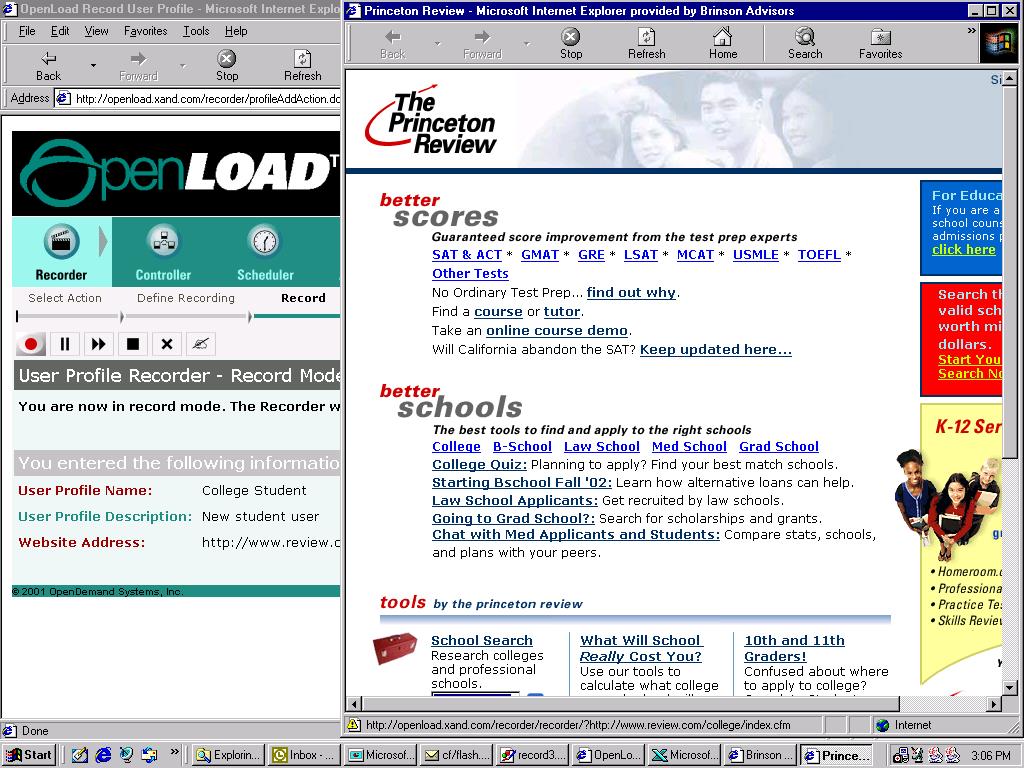Launch Internet Explorer from quick launch

point(103,755)
